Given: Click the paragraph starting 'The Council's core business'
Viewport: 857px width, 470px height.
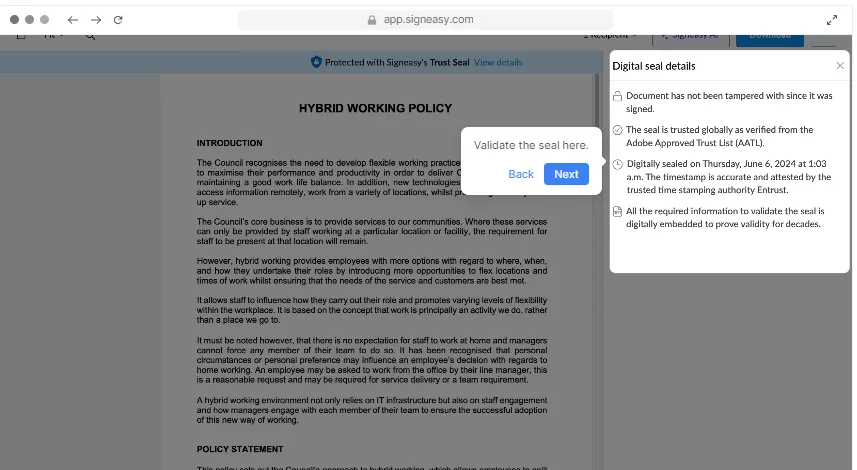Looking at the screenshot, I should tap(372, 231).
